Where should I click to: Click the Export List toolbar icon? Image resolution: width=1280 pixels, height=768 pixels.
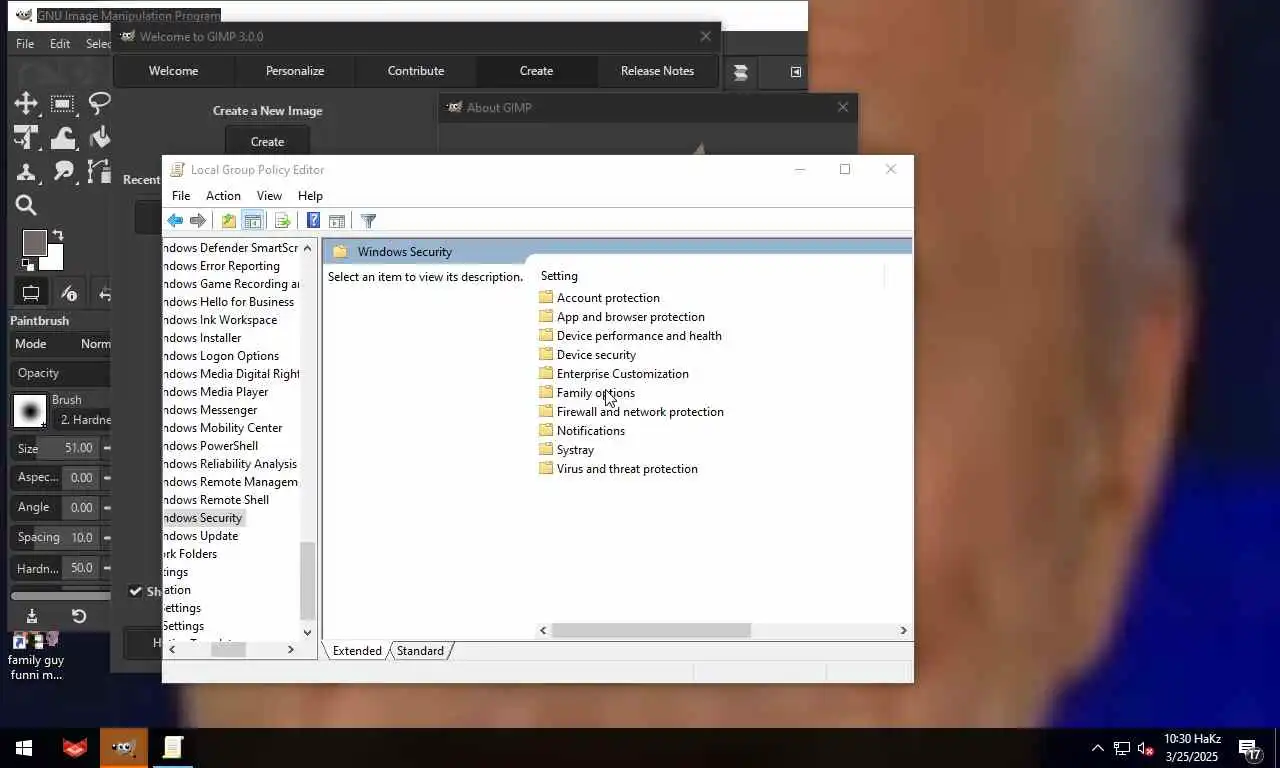pyautogui.click(x=282, y=221)
